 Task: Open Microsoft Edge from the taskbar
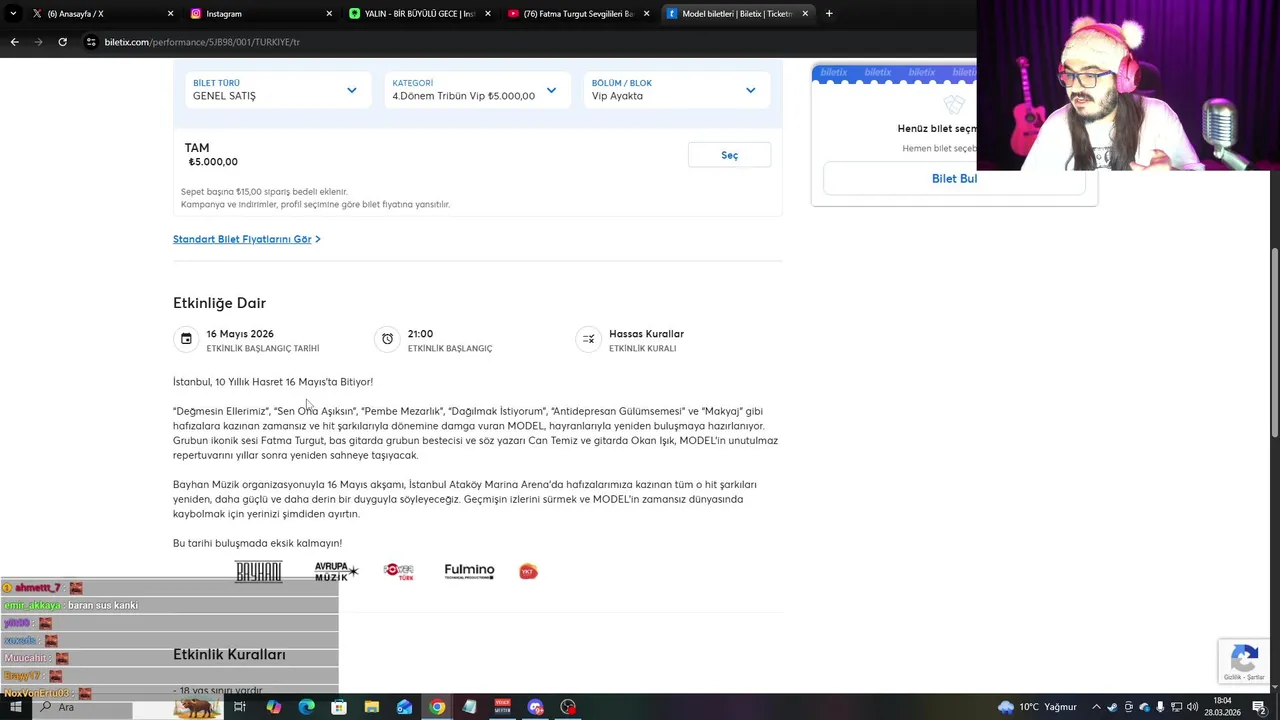[306, 707]
